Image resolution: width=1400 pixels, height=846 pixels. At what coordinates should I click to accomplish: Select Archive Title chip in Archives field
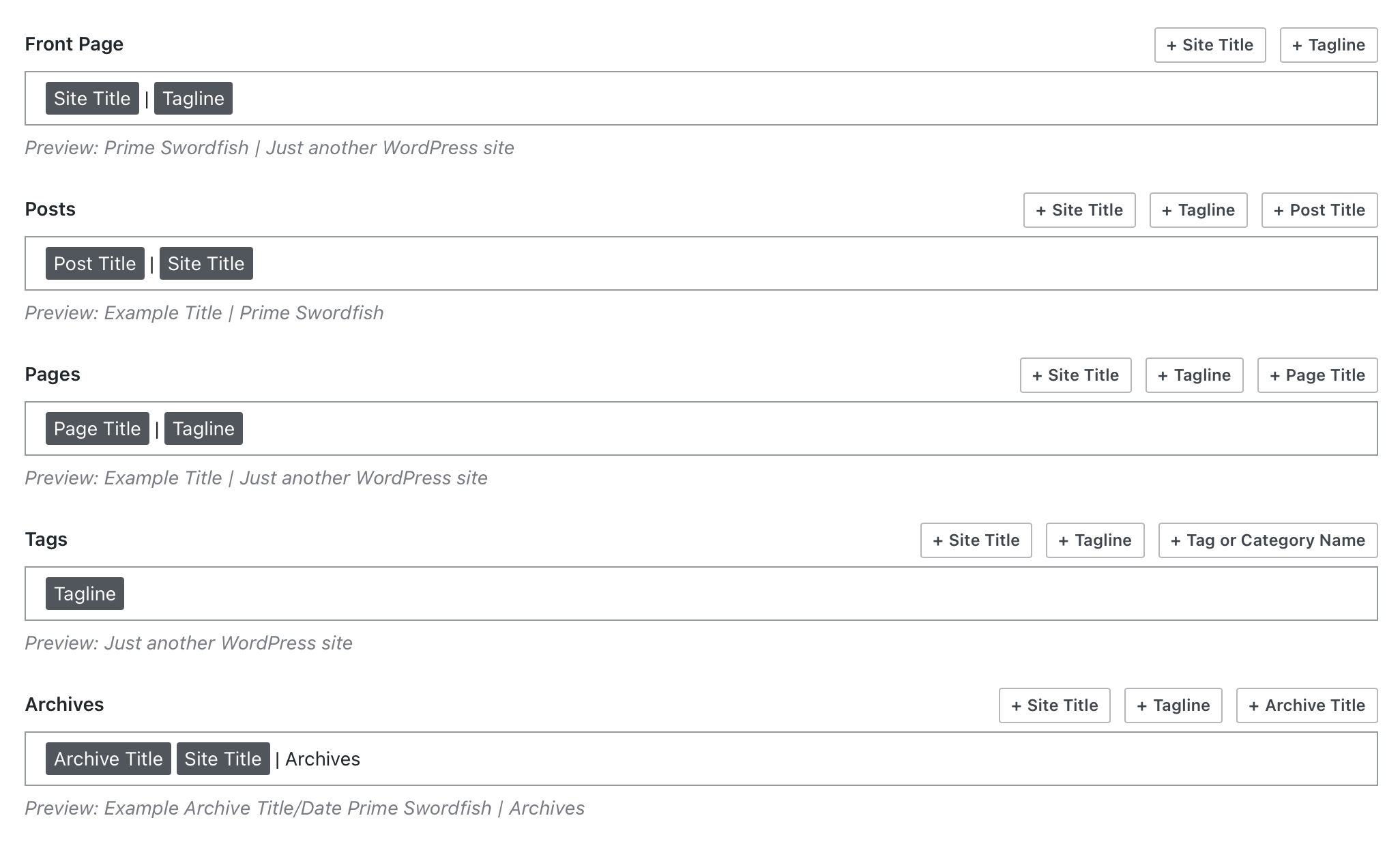click(108, 759)
